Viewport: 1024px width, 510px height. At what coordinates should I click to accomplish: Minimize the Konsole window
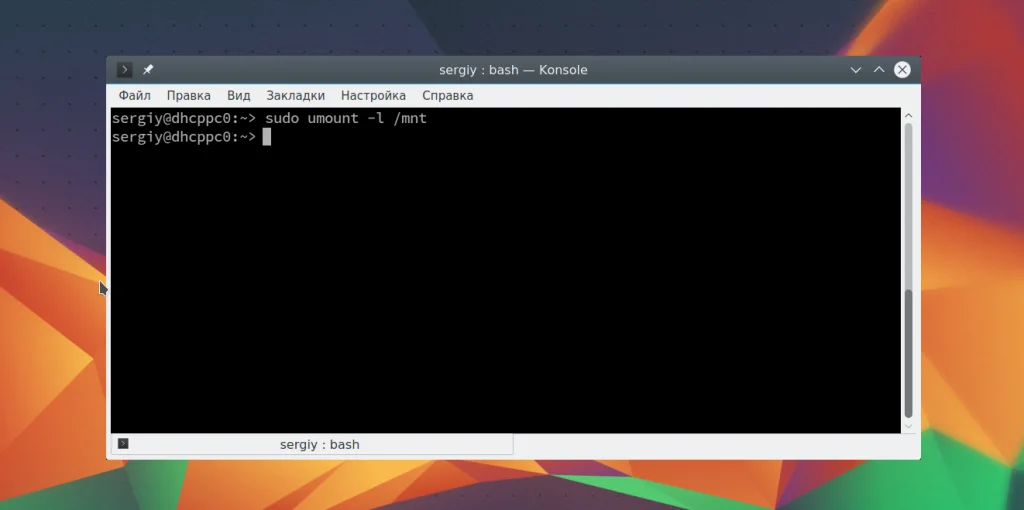(x=856, y=70)
